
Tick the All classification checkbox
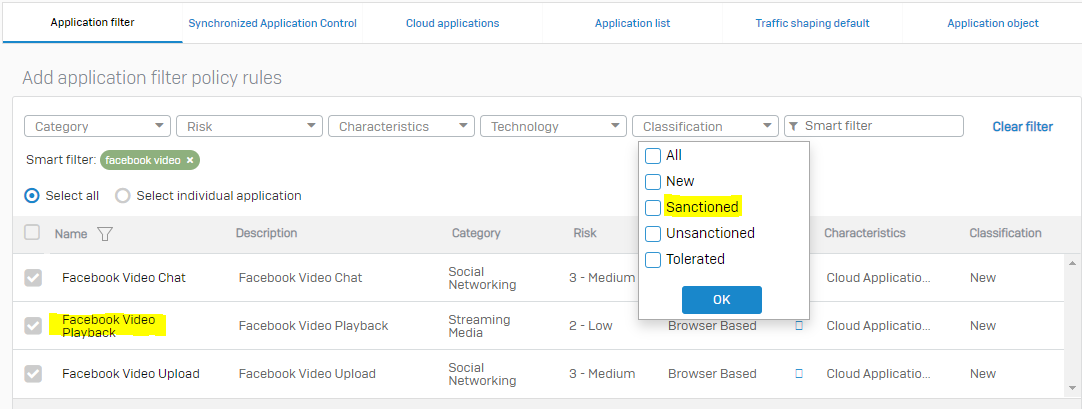coord(653,156)
